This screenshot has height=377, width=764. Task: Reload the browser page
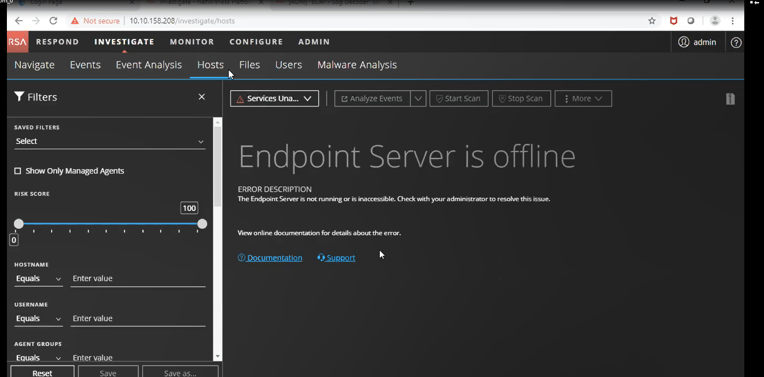[x=54, y=21]
